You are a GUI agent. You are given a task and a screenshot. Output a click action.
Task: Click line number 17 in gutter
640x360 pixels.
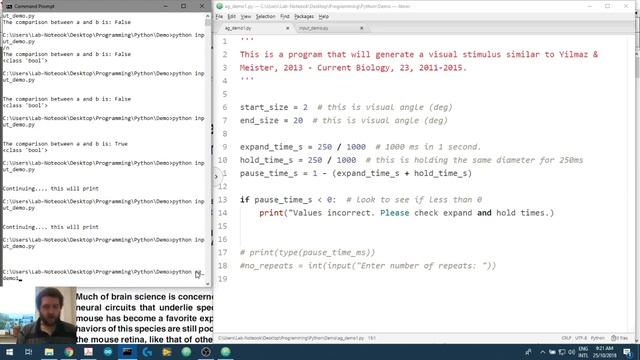[222, 253]
